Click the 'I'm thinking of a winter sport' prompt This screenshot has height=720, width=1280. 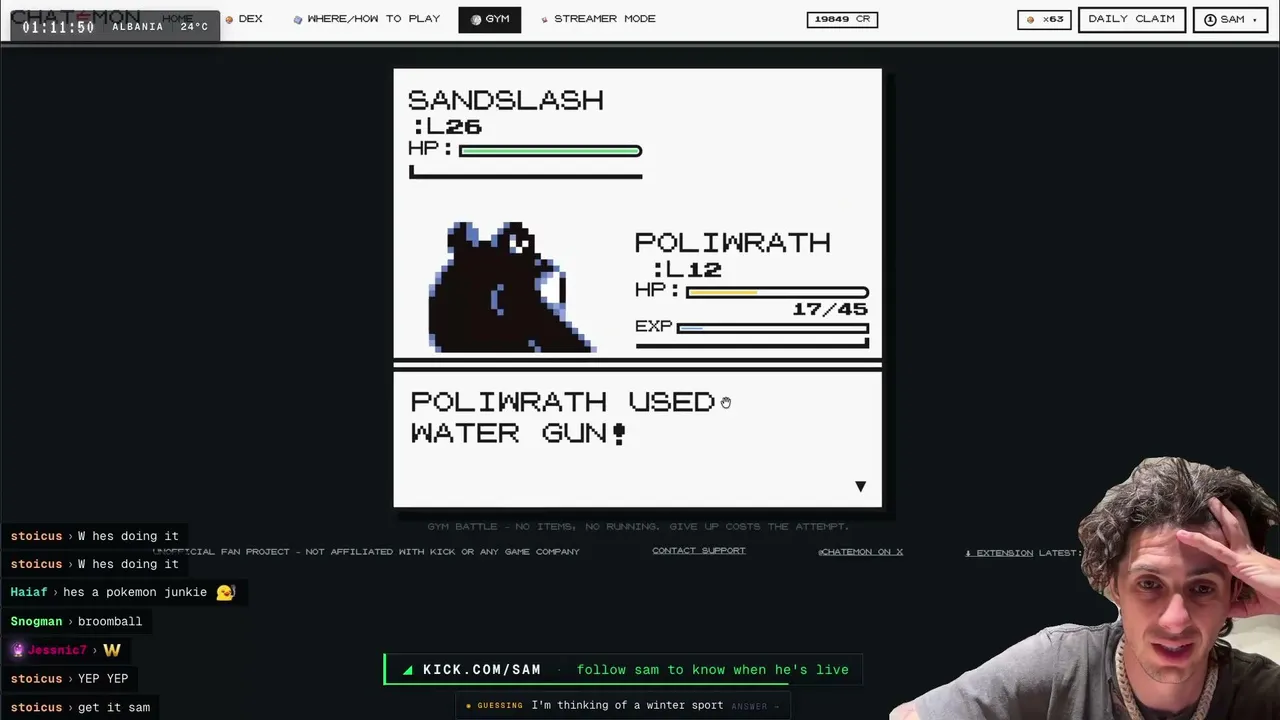click(627, 705)
